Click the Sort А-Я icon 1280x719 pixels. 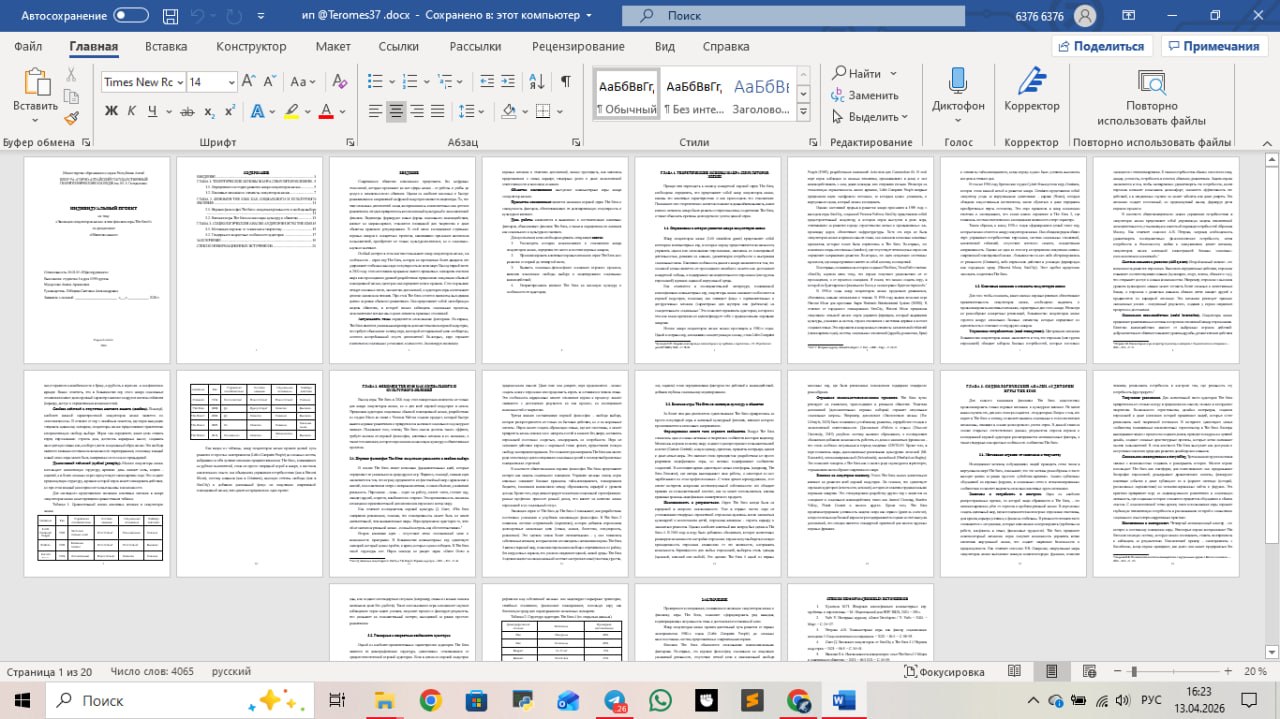click(538, 82)
